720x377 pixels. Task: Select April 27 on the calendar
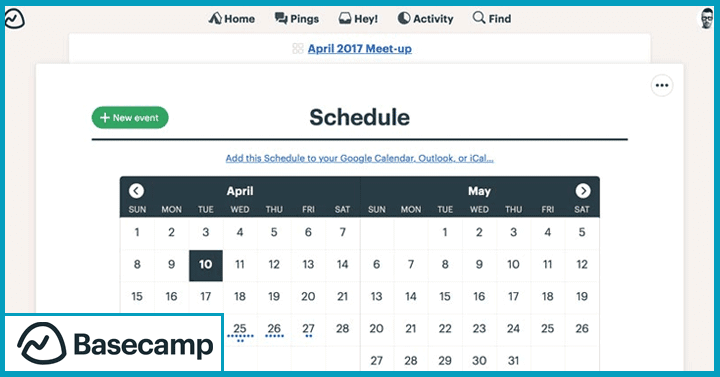308,330
